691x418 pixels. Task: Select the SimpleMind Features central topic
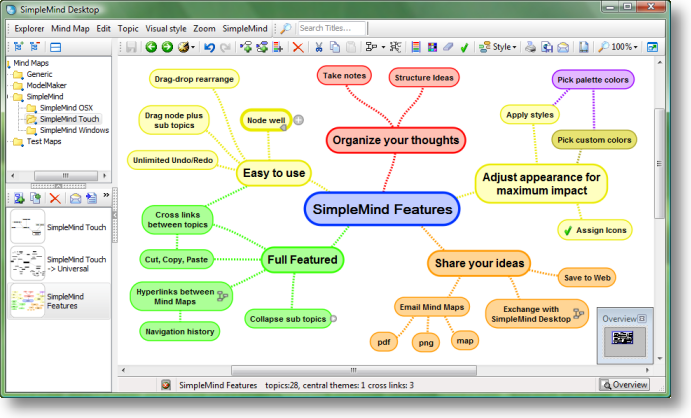pos(382,209)
